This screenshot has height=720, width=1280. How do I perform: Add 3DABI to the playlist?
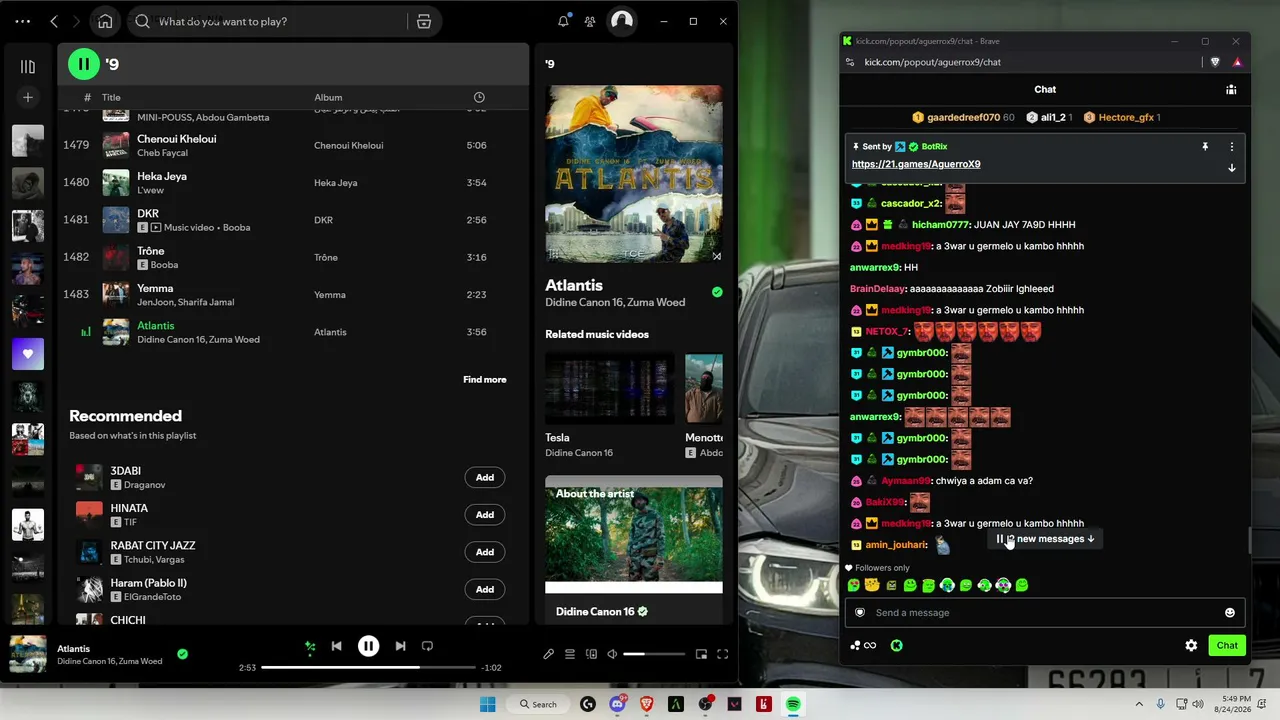coord(485,477)
